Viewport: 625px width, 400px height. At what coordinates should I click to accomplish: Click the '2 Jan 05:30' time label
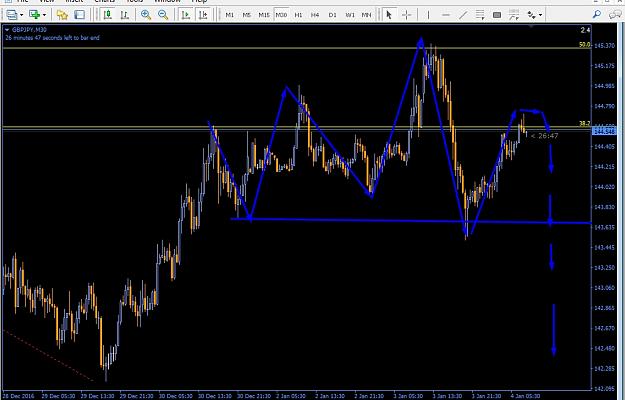coord(293,396)
